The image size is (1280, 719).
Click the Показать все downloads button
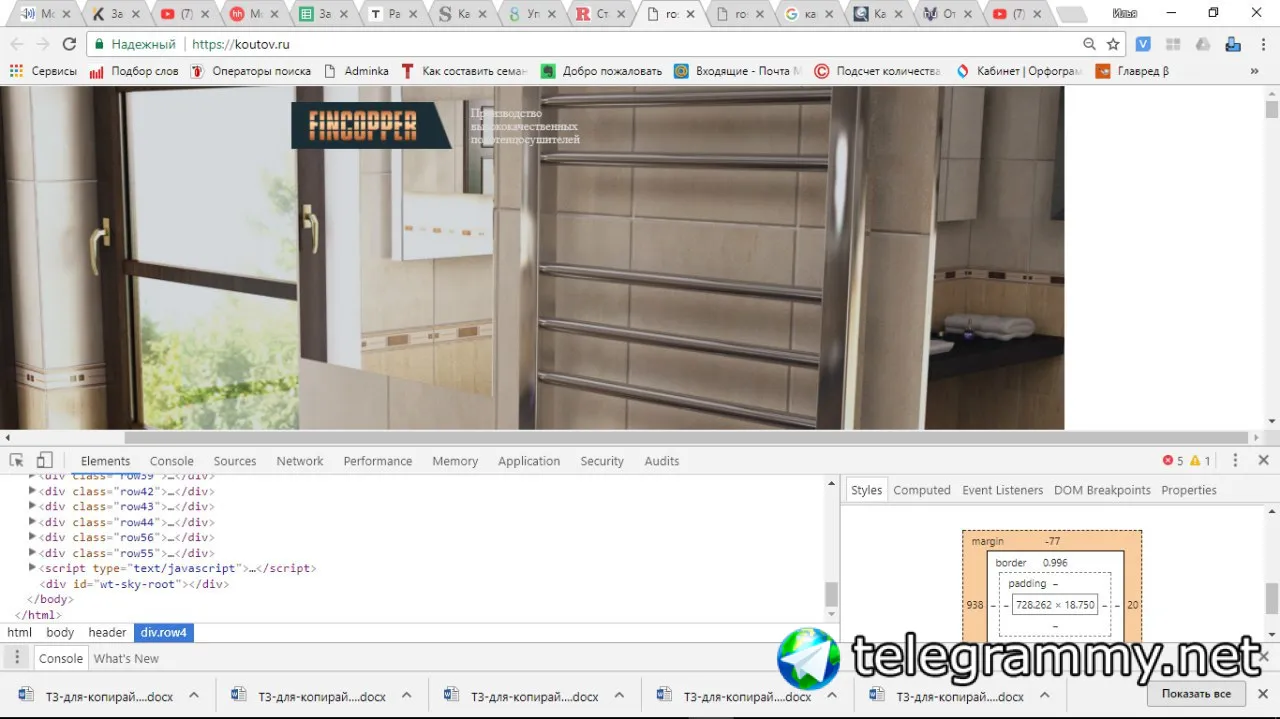pos(1195,694)
